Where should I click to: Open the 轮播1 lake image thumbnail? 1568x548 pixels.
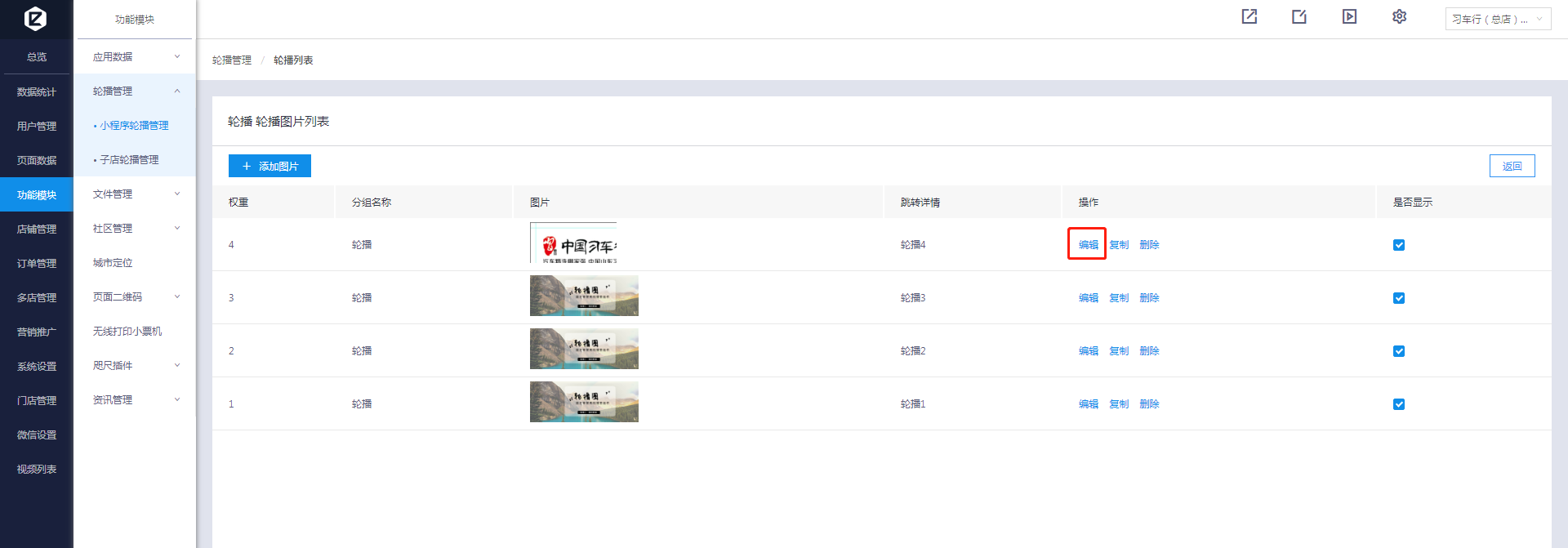[584, 402]
